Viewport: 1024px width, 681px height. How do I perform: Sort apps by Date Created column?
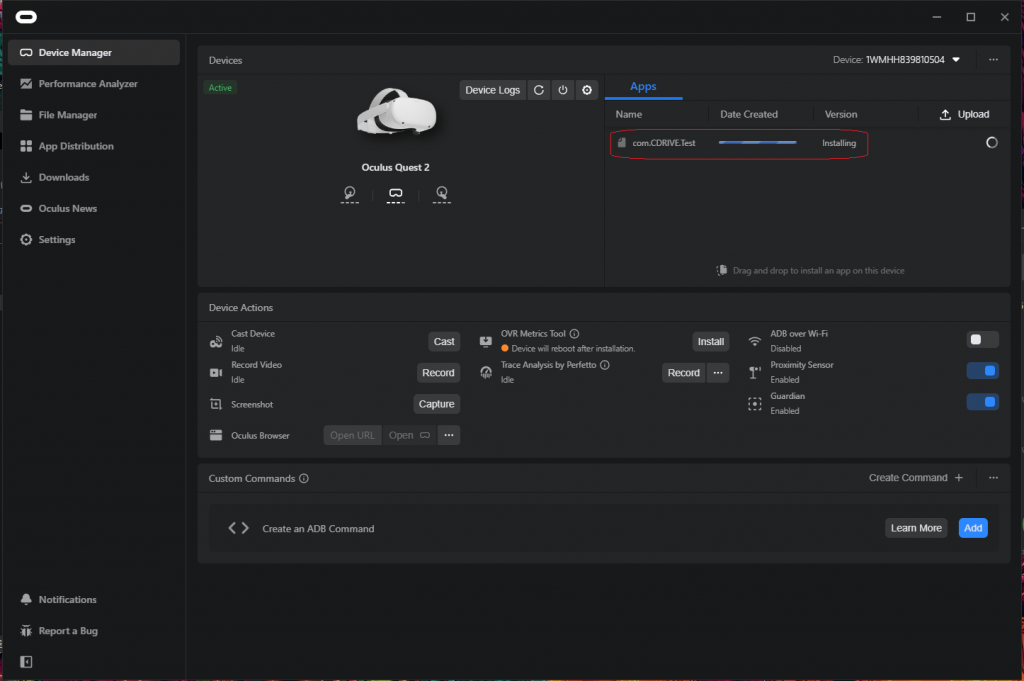(x=749, y=114)
